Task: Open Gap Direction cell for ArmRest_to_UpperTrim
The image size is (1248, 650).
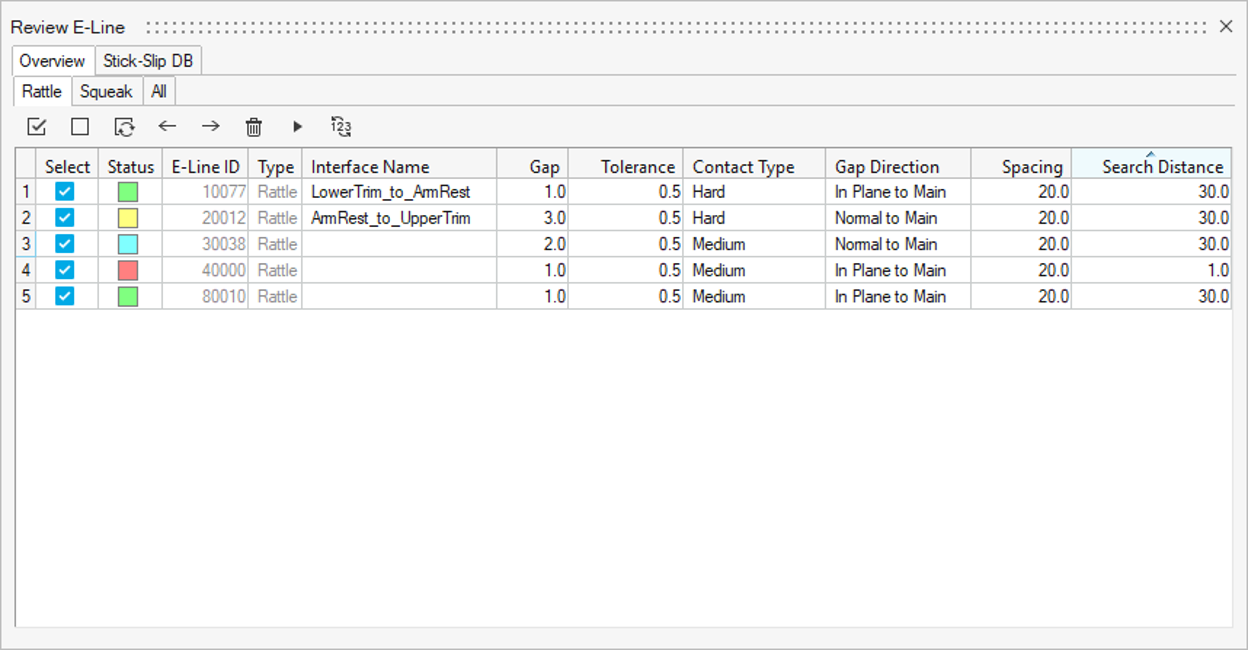Action: 897,218
